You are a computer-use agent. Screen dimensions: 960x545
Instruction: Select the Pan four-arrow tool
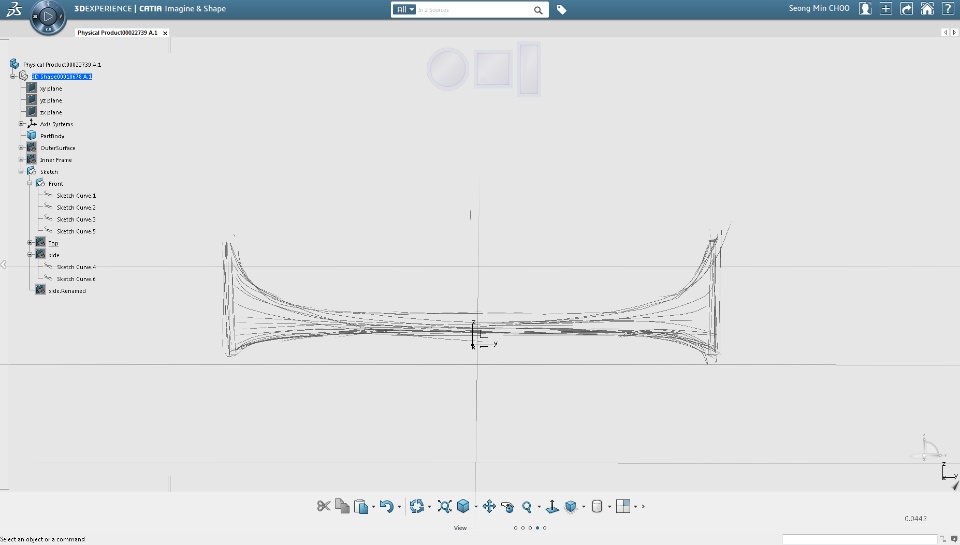point(489,506)
